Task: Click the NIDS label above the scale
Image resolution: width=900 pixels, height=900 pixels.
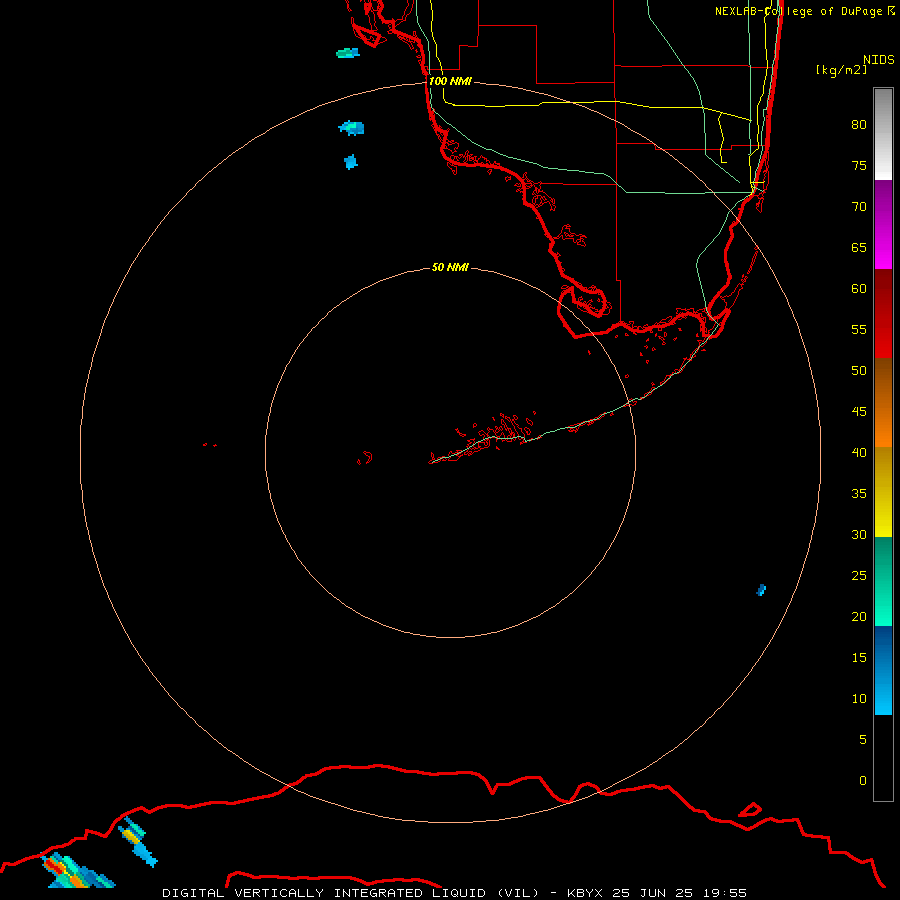Action: (x=879, y=59)
